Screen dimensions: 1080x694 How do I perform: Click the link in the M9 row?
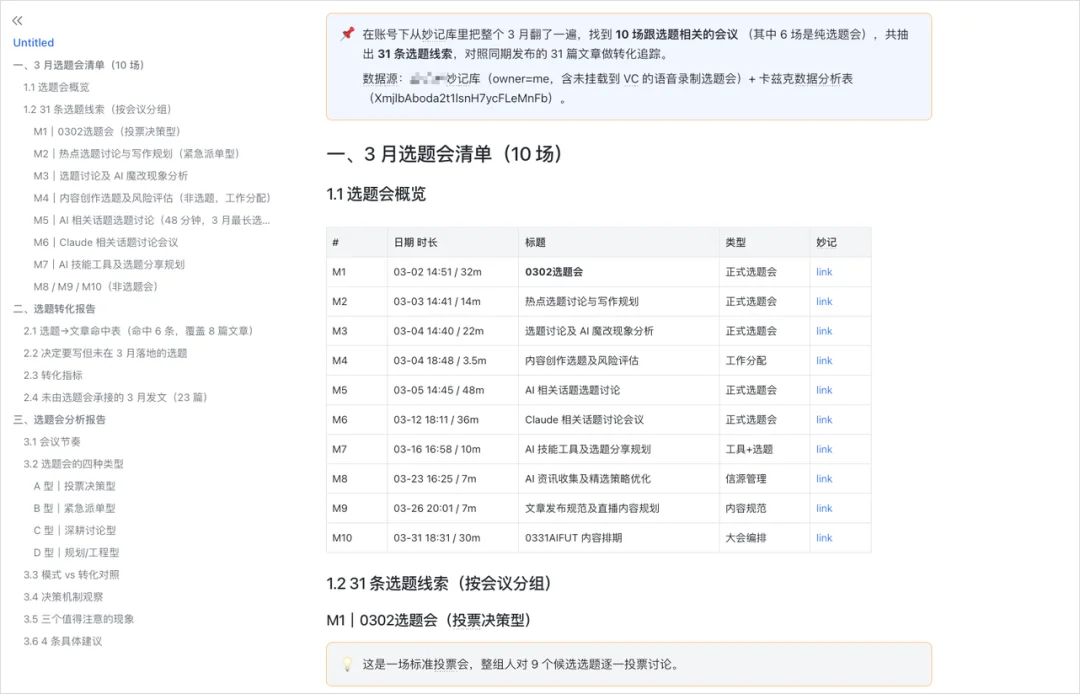[x=824, y=509]
